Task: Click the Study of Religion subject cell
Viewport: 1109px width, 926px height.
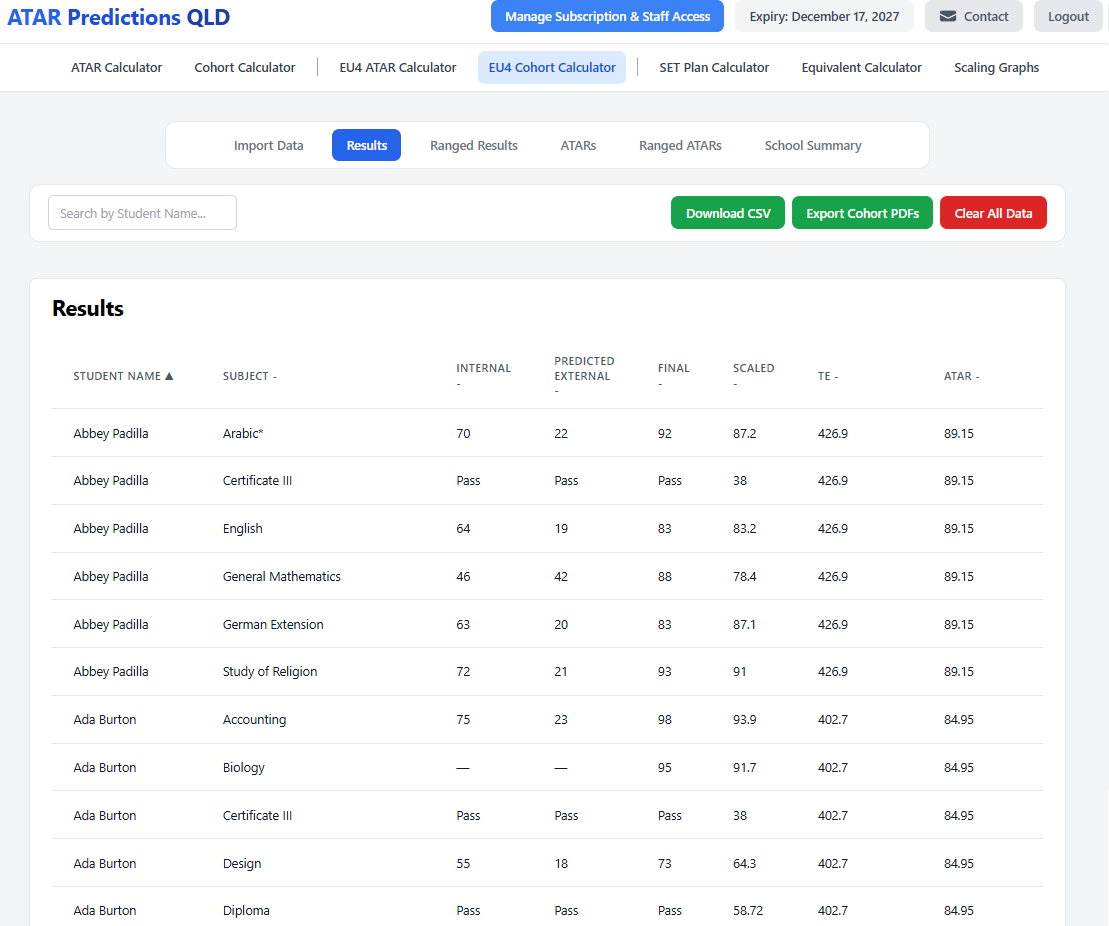Action: click(269, 671)
